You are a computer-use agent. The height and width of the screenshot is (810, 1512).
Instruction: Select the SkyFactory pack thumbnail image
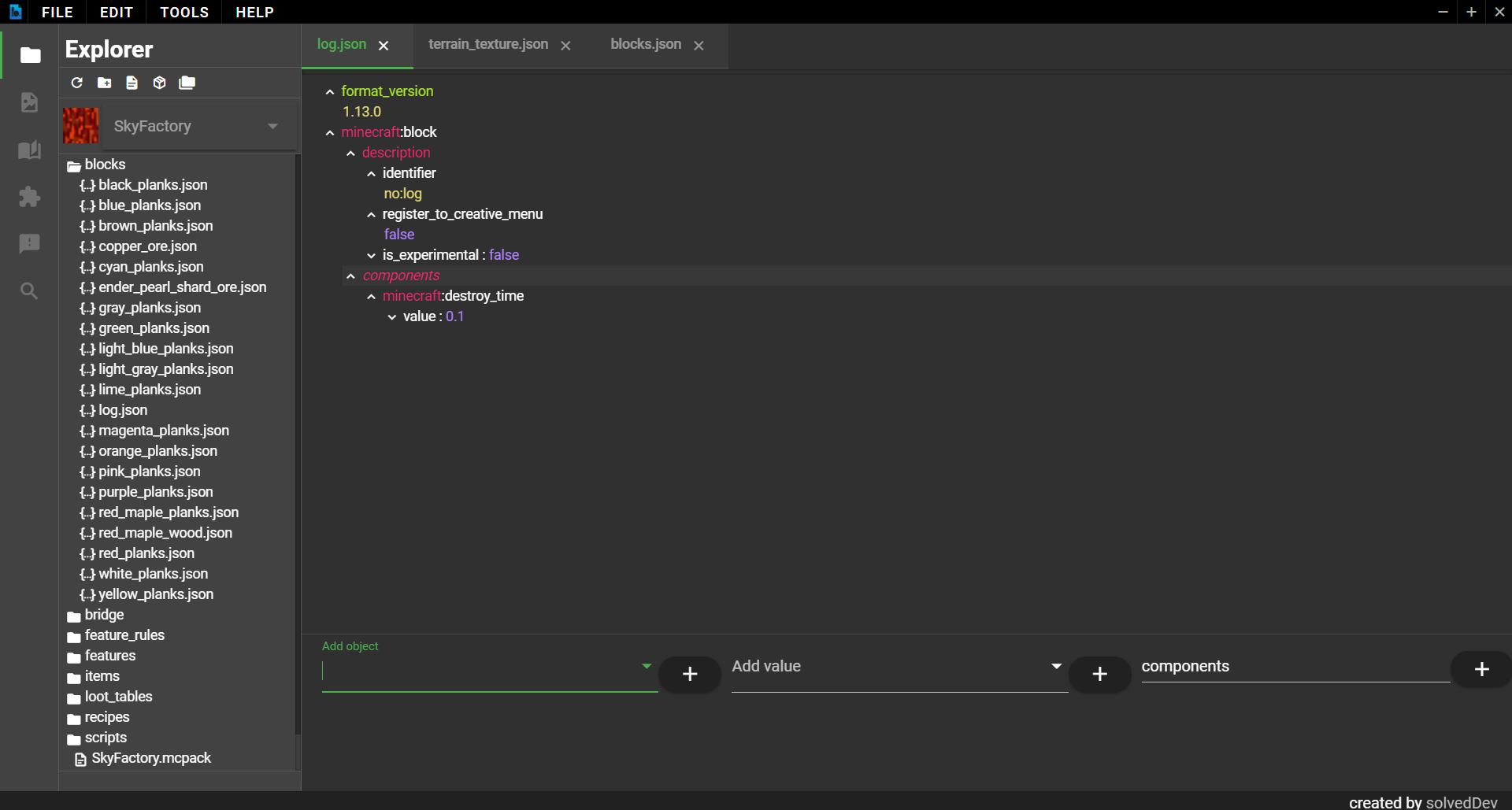tap(80, 124)
